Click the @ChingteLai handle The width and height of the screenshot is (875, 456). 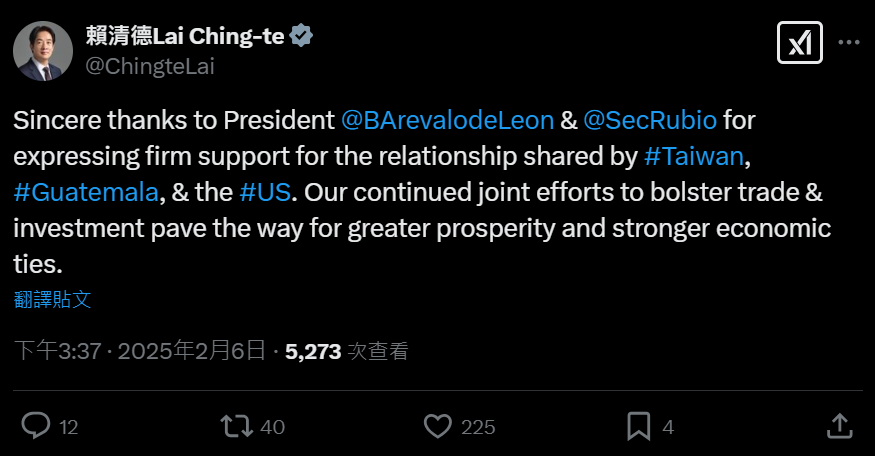(x=150, y=67)
